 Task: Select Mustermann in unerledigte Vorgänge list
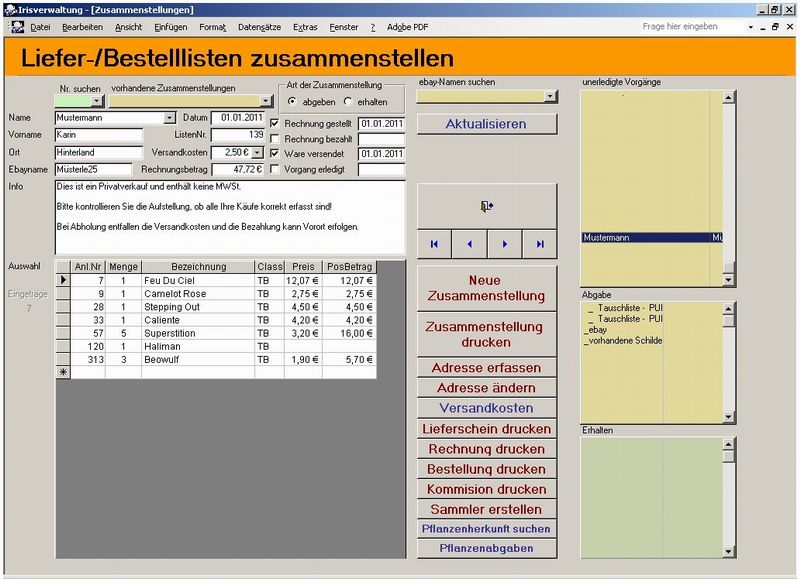tap(652, 238)
